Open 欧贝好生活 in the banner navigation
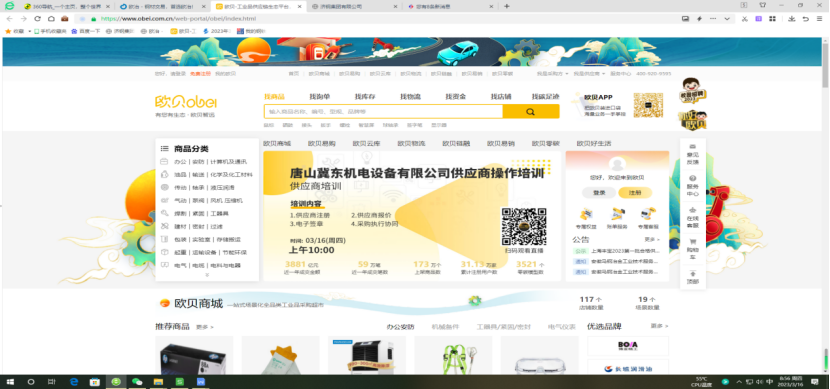The width and height of the screenshot is (830, 389). (x=594, y=143)
